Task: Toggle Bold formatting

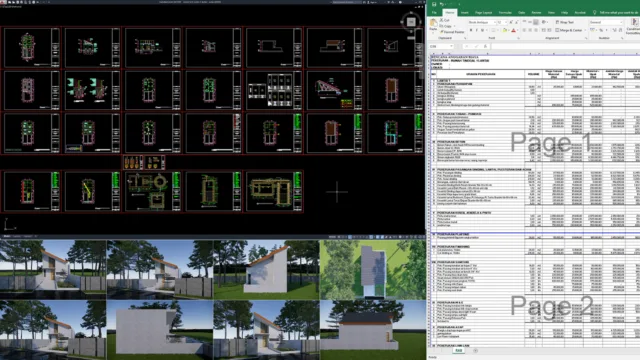Action: [471, 30]
